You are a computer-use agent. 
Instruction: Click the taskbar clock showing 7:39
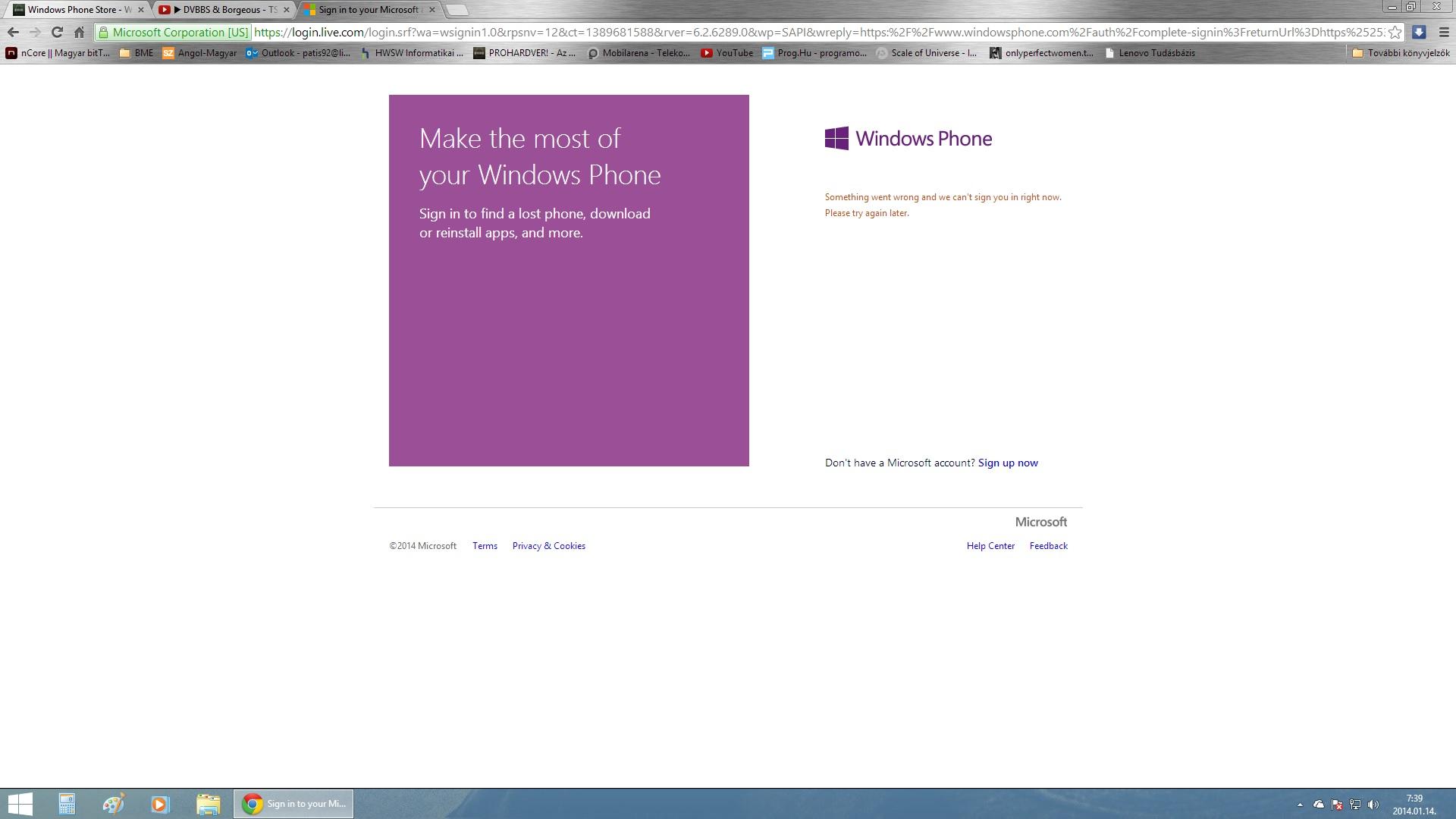[1414, 805]
